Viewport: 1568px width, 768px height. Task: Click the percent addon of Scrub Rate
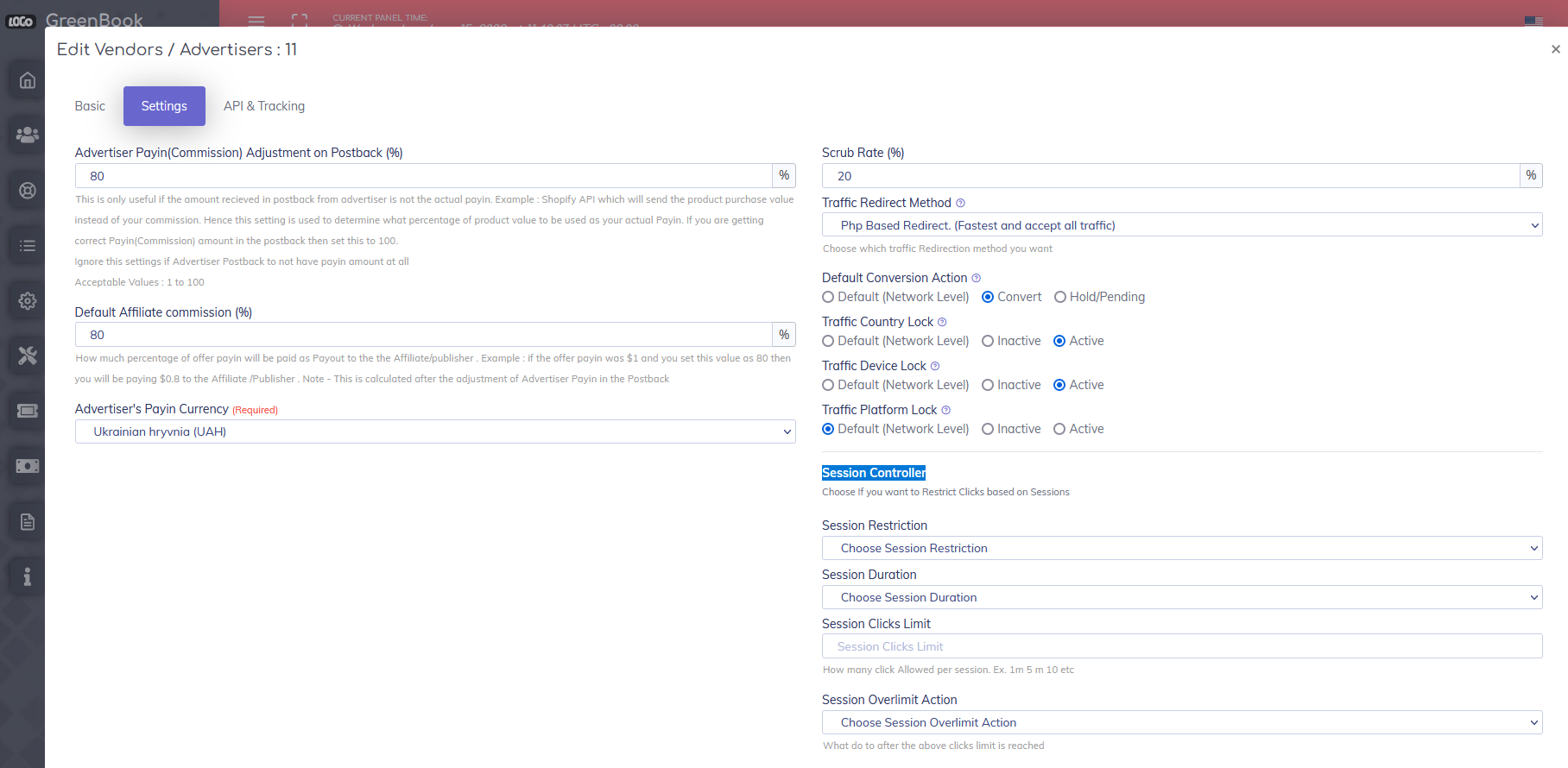1531,175
